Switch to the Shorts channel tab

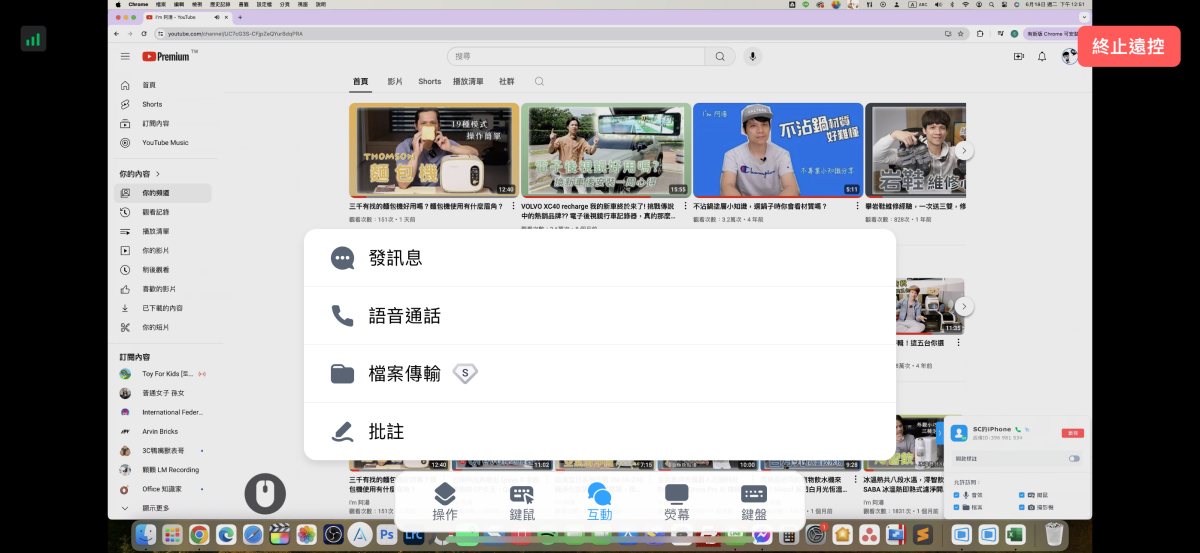pos(430,82)
